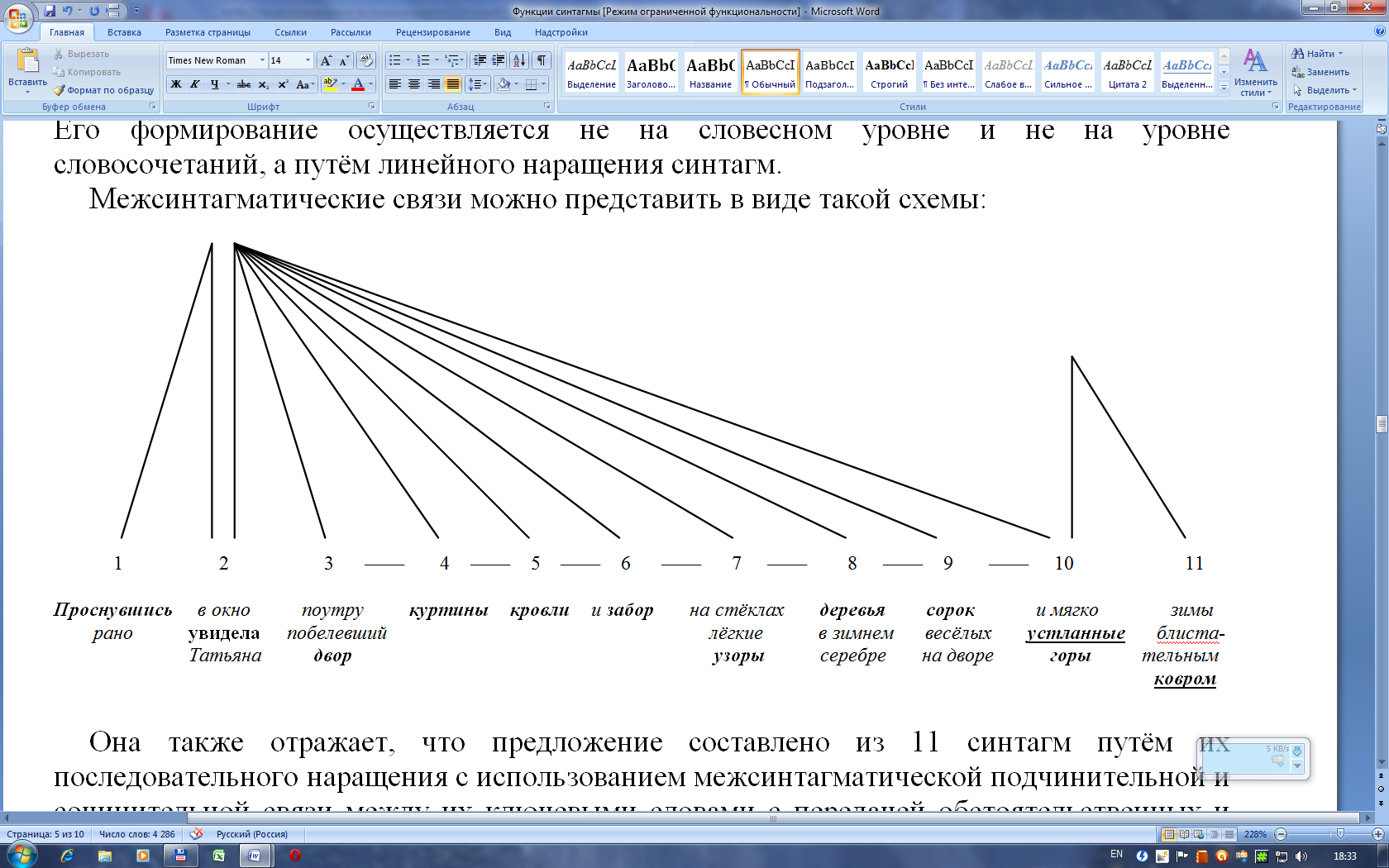
Task: Open borders dropdown
Action: tap(543, 84)
